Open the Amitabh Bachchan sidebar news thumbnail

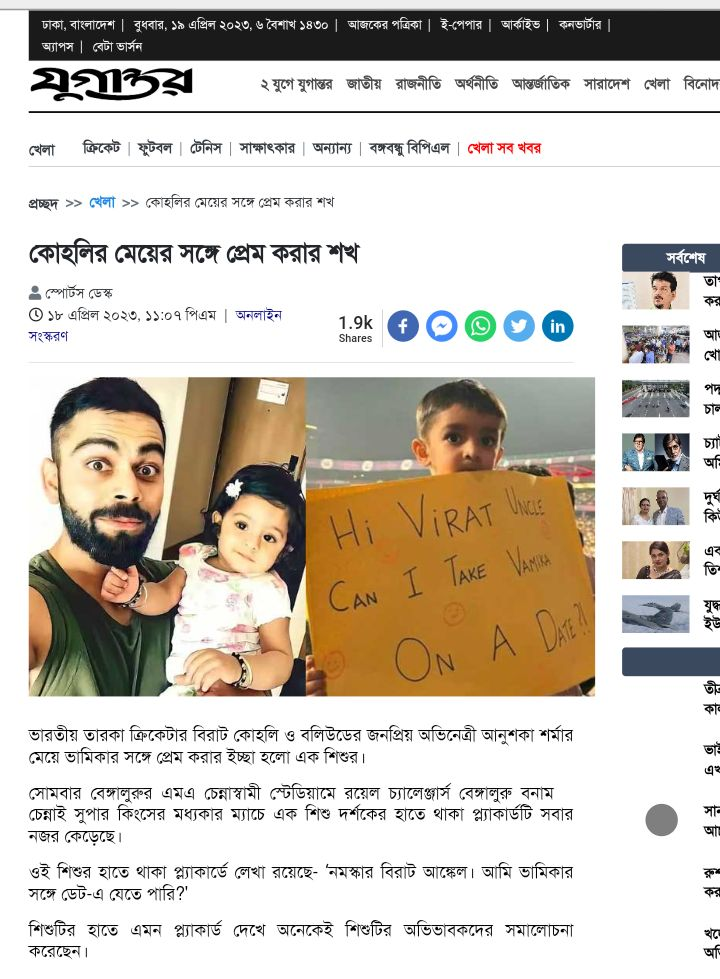656,452
